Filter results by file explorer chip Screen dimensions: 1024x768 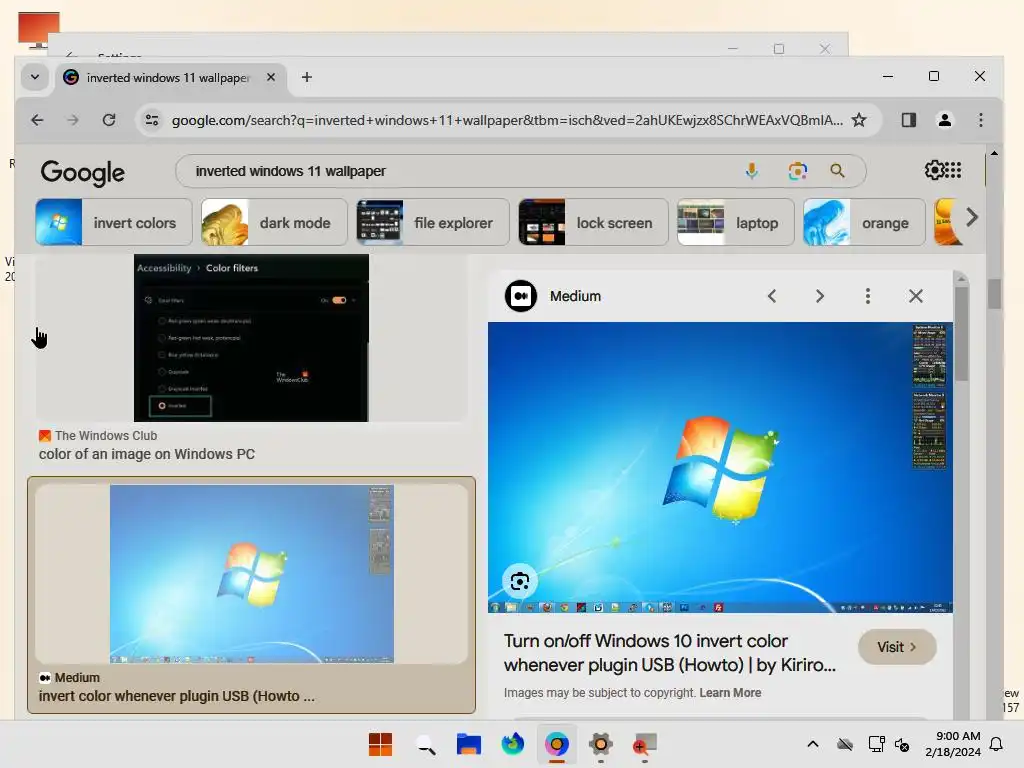pyautogui.click(x=432, y=223)
